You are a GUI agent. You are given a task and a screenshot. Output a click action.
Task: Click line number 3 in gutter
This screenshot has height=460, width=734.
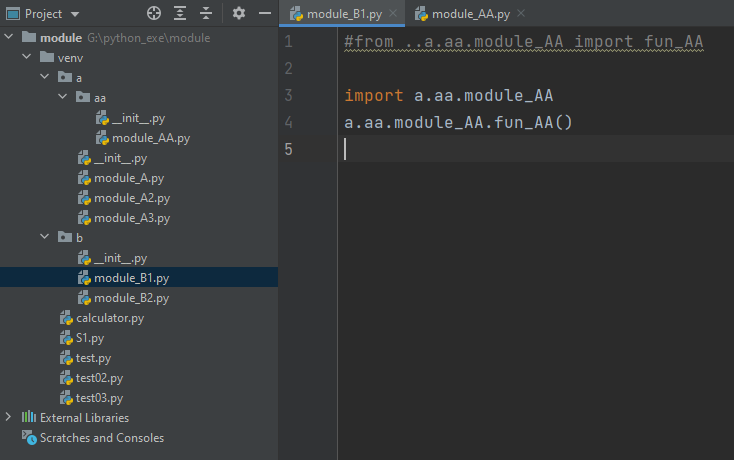tap(288, 95)
